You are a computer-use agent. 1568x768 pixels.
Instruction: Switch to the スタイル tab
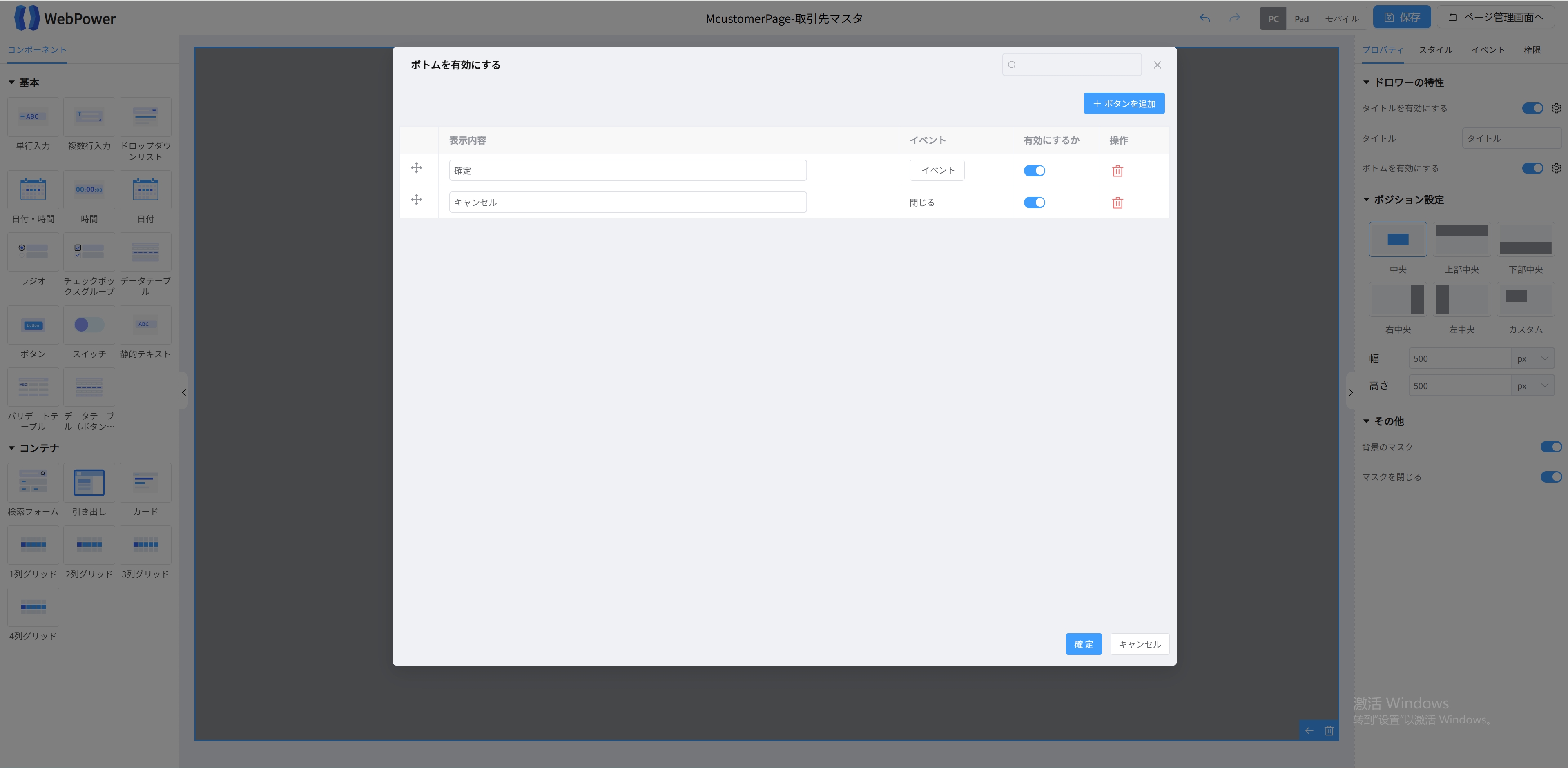pyautogui.click(x=1435, y=50)
